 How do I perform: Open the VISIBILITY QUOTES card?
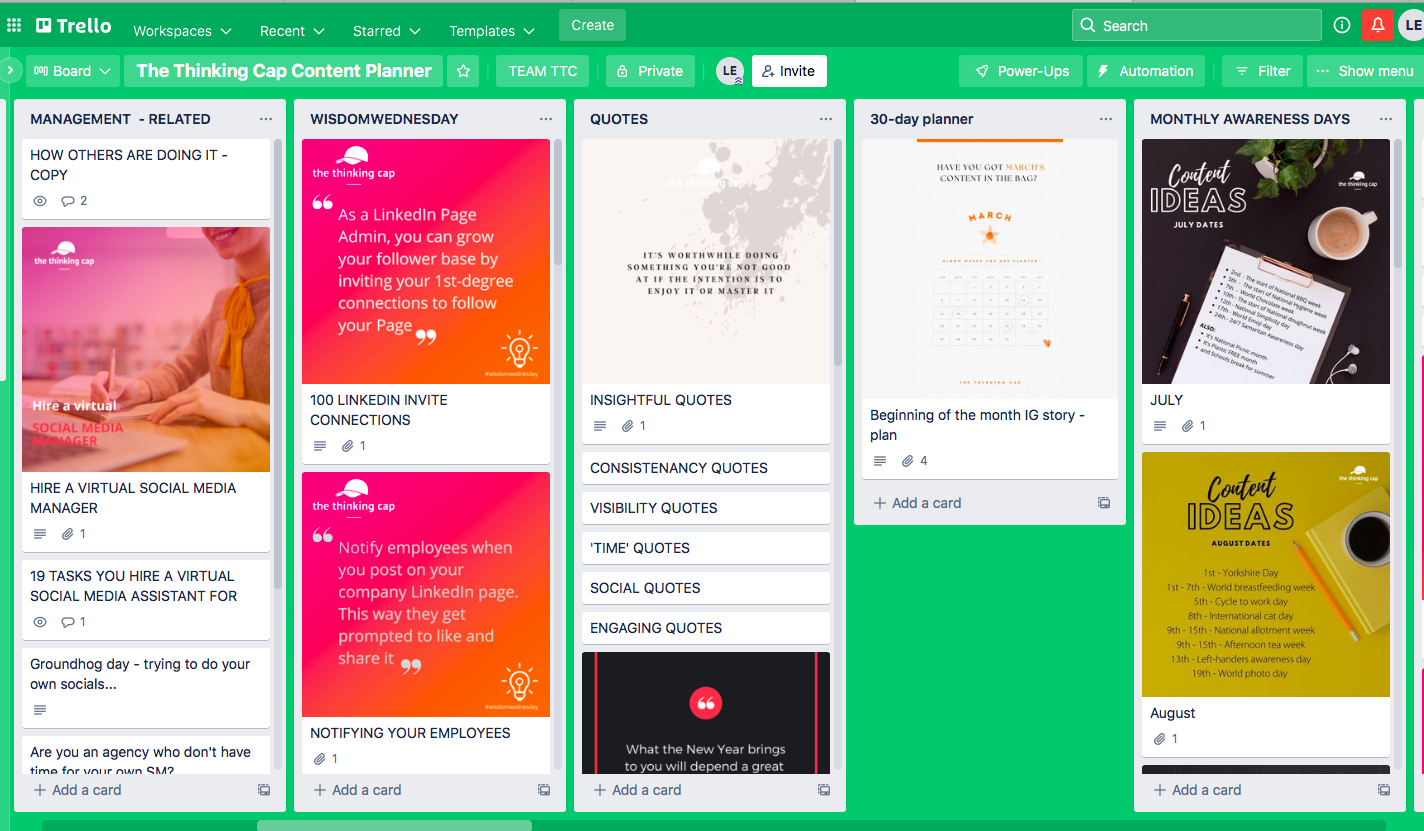click(706, 508)
